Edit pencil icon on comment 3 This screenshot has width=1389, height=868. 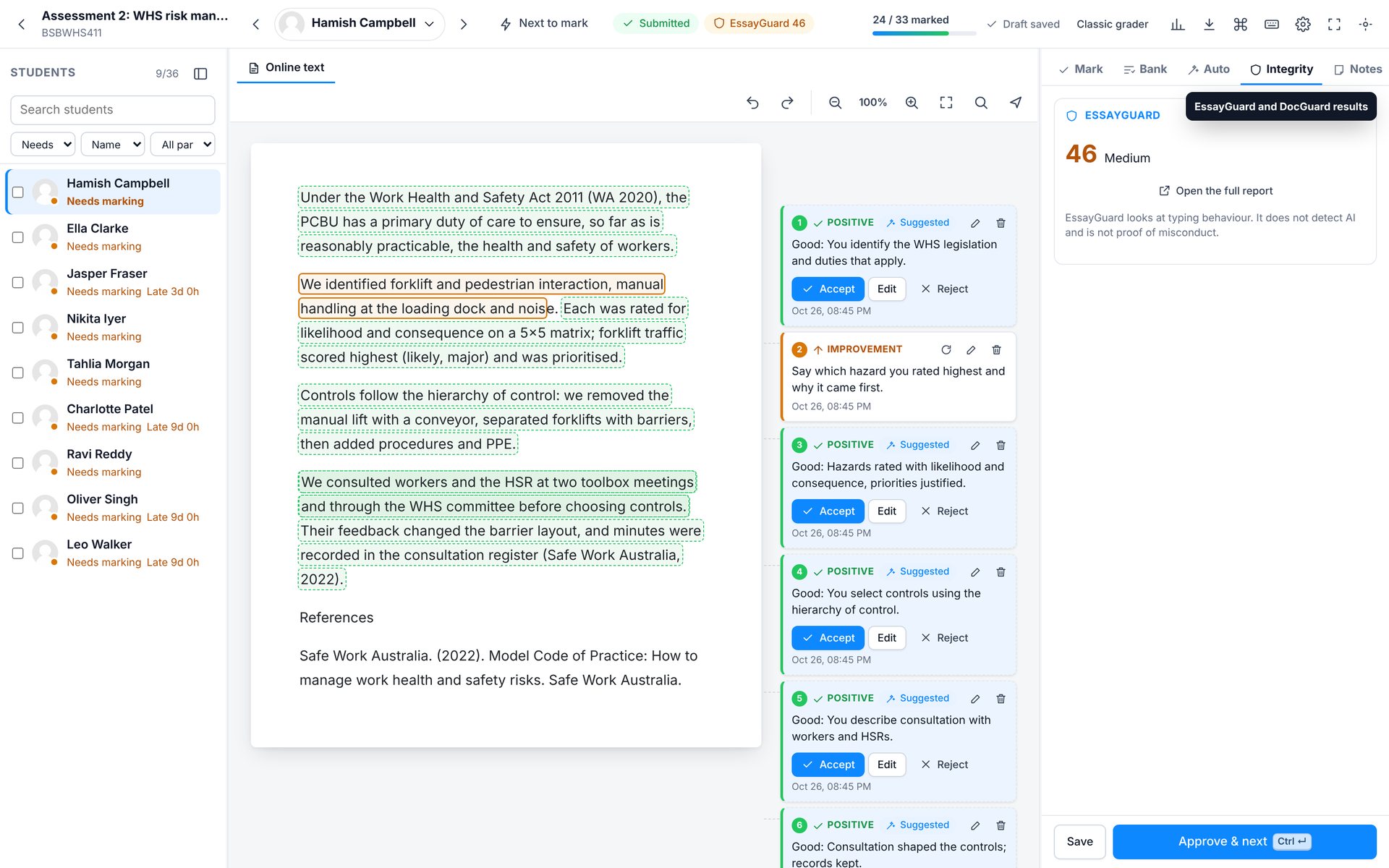click(975, 445)
